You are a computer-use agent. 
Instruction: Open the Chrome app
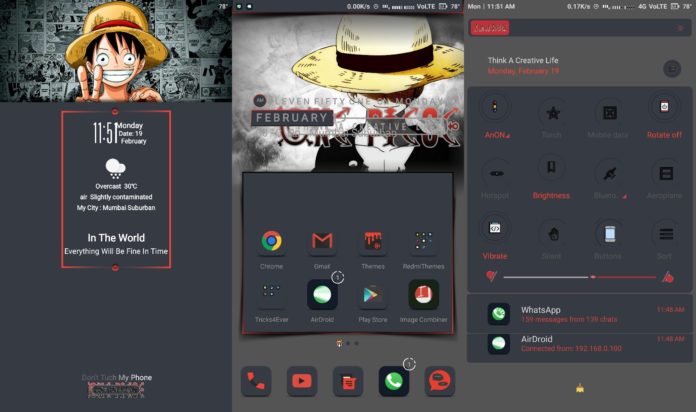point(271,241)
